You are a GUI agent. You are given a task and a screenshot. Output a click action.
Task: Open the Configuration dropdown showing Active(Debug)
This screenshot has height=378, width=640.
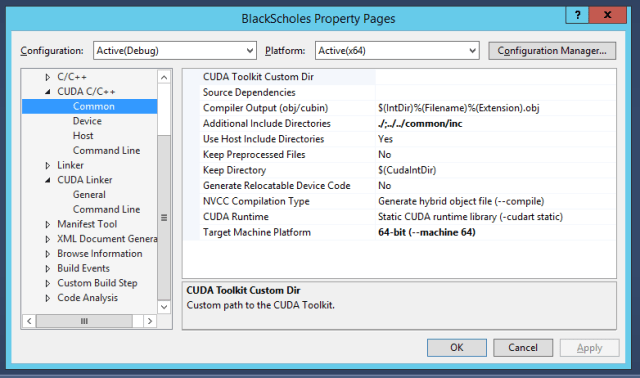tap(175, 51)
